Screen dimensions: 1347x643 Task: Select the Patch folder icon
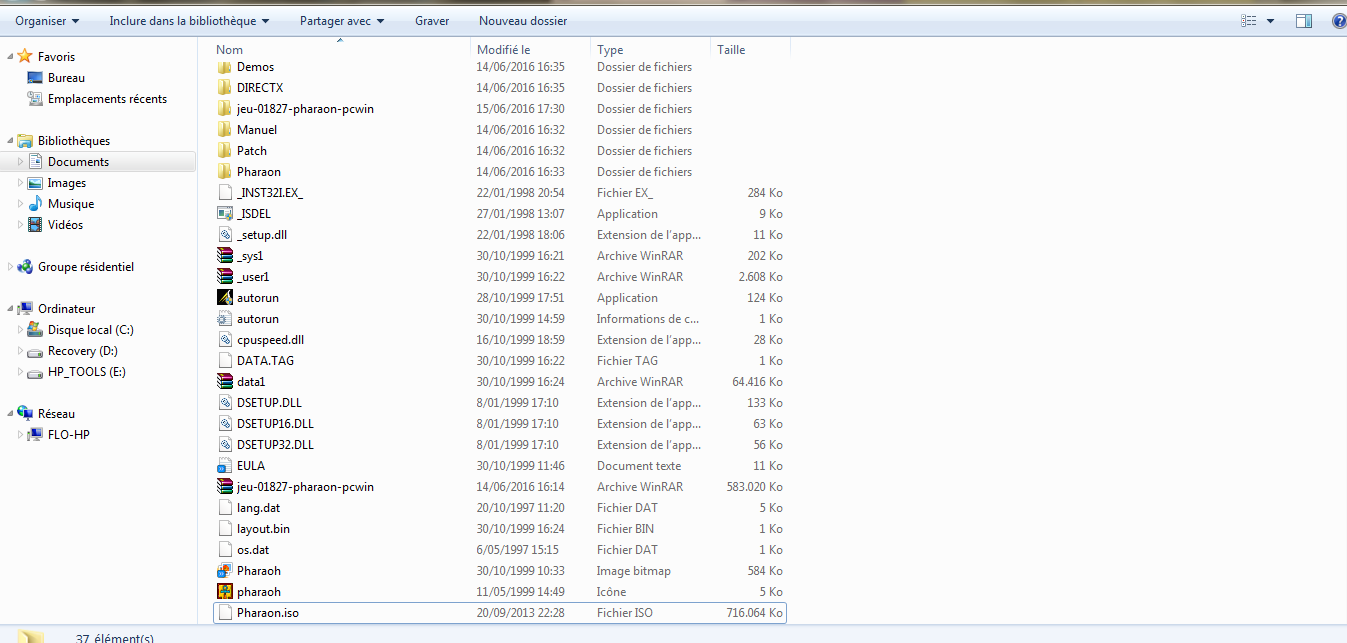coord(225,151)
